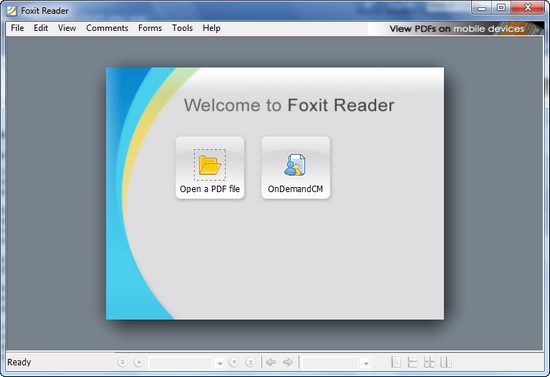Screen dimensions: 550x377
Task: Click the previous view left arrow icon
Action: 271,362
